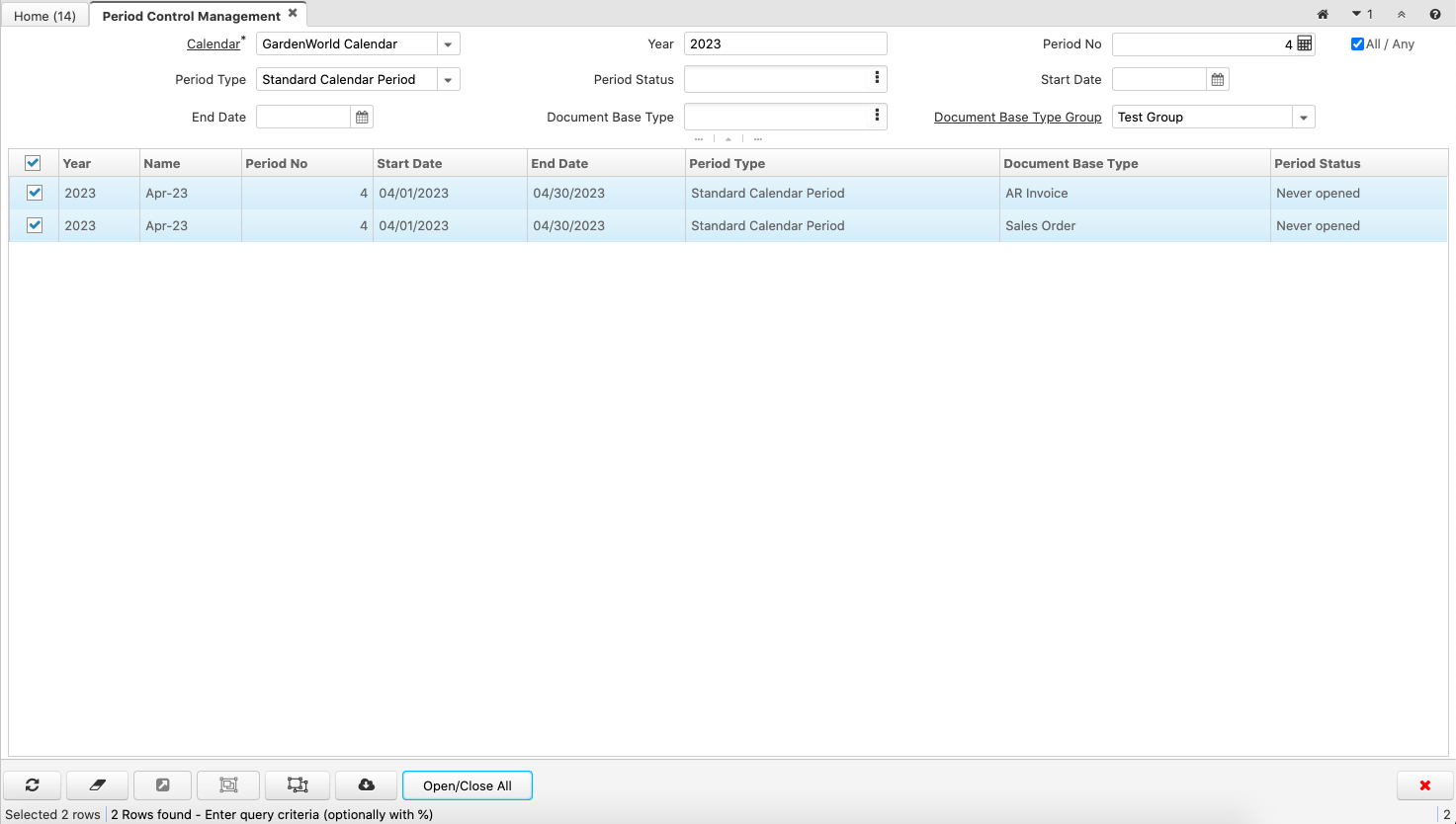Screen dimensions: 1456x824
Task: Open the Period No calculator widget
Action: pos(1303,43)
